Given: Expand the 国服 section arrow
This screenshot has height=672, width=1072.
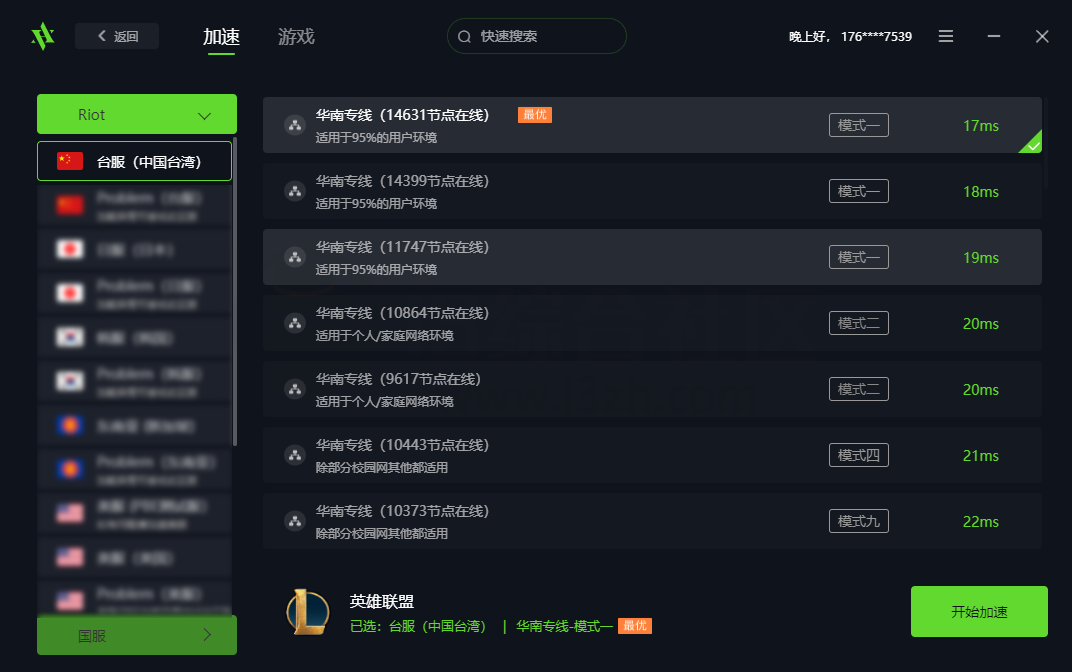Looking at the screenshot, I should point(207,635).
